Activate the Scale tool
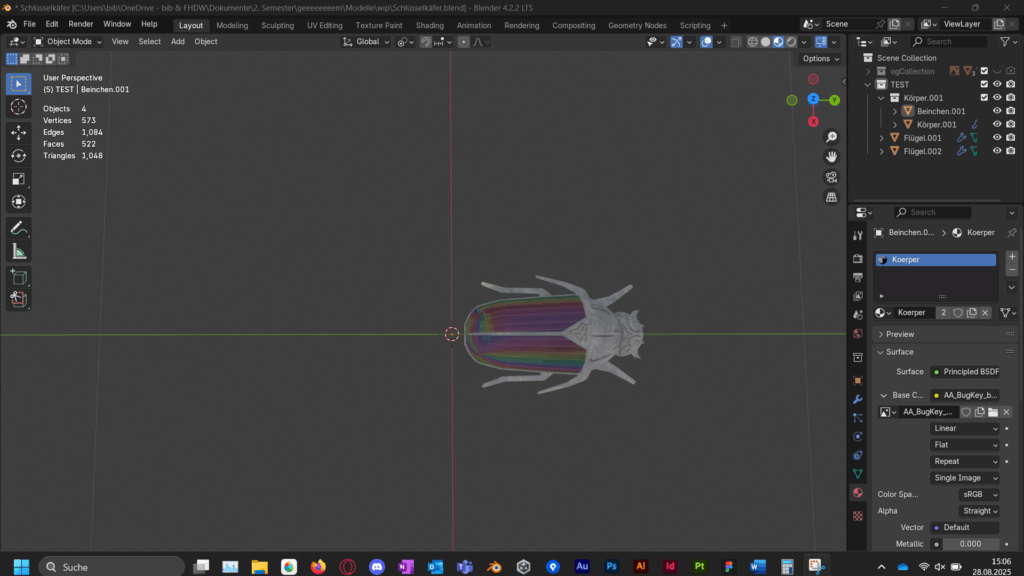Viewport: 1024px width, 576px height. point(18,179)
